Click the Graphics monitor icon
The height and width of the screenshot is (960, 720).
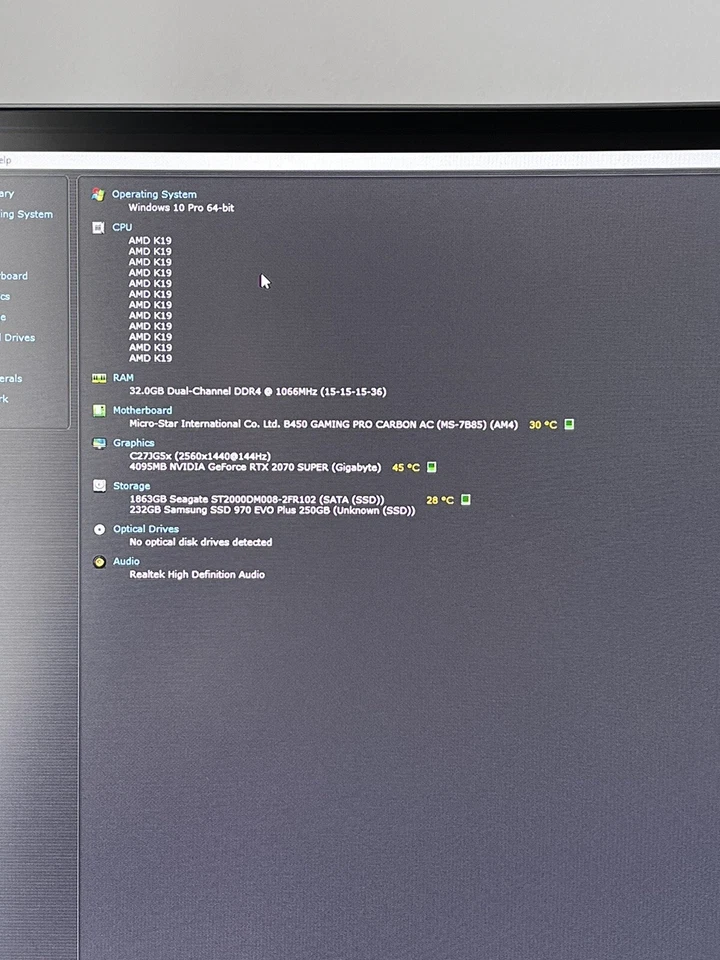pyautogui.click(x=99, y=443)
